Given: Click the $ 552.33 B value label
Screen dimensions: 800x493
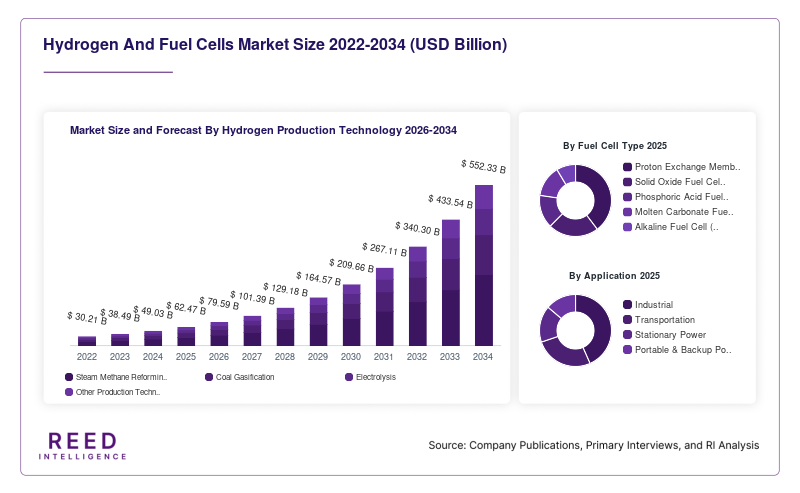Looking at the screenshot, I should (x=483, y=166).
